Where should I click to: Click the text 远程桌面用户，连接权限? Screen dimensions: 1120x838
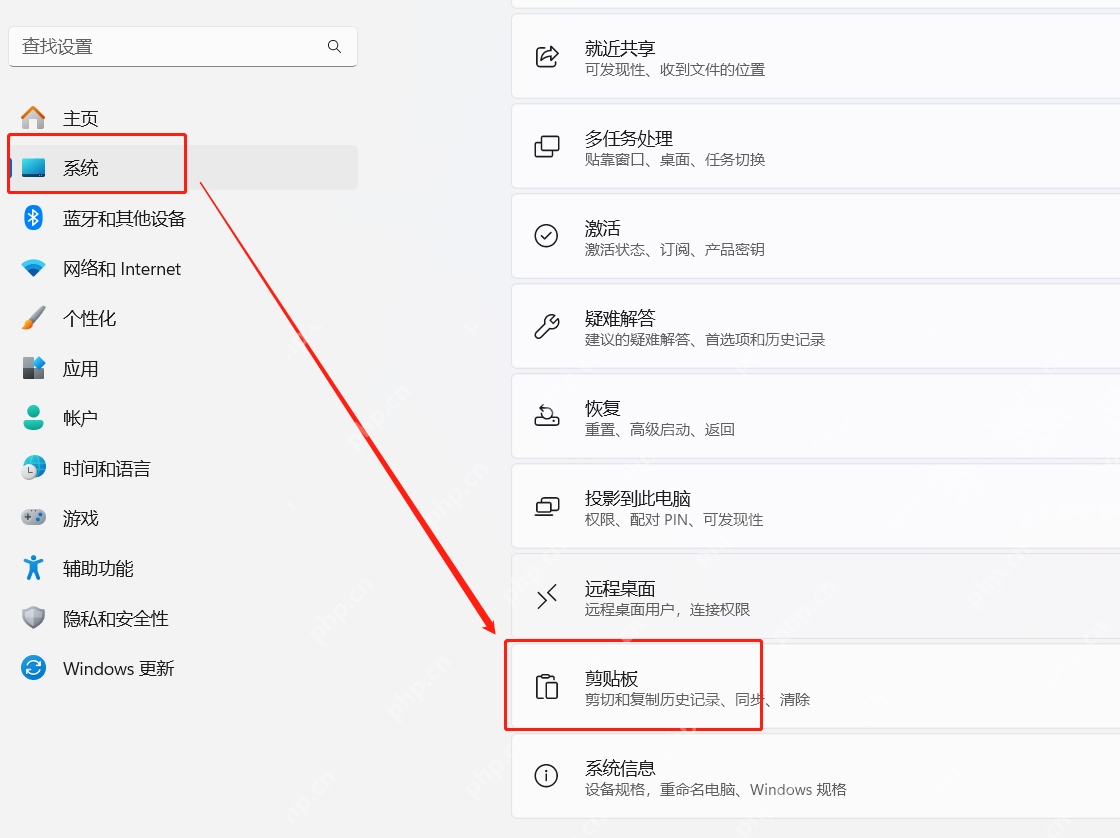coord(667,610)
